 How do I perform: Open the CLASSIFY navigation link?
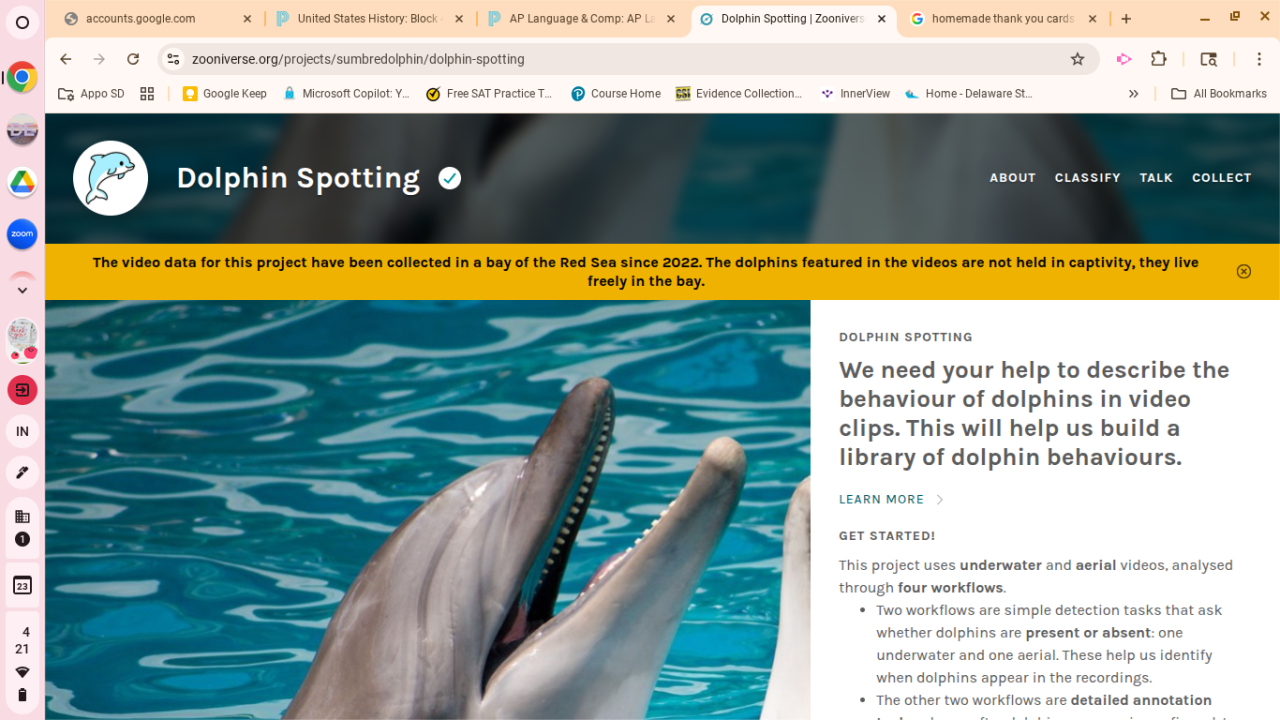(x=1087, y=178)
